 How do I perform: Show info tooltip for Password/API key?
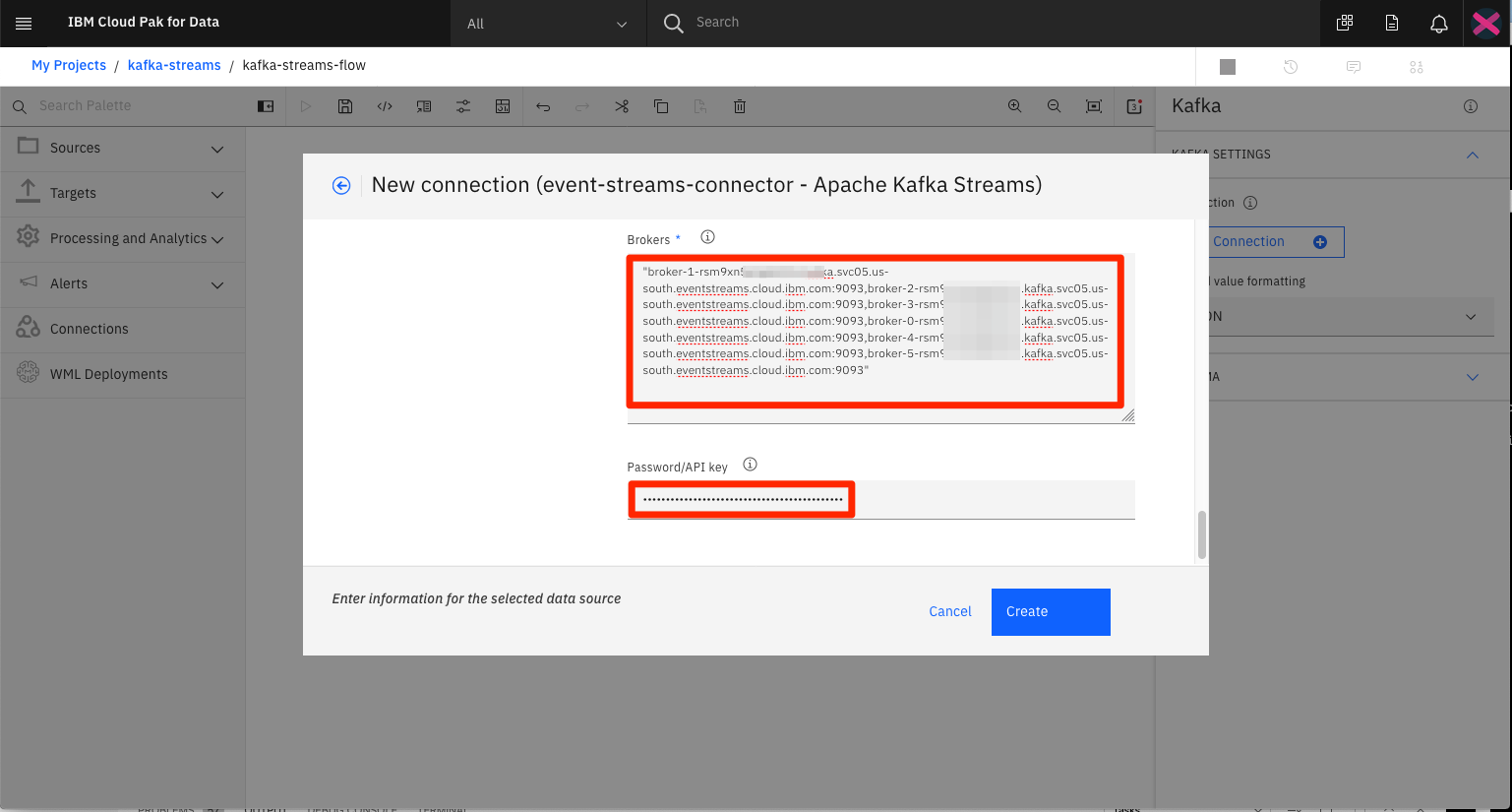click(x=750, y=465)
